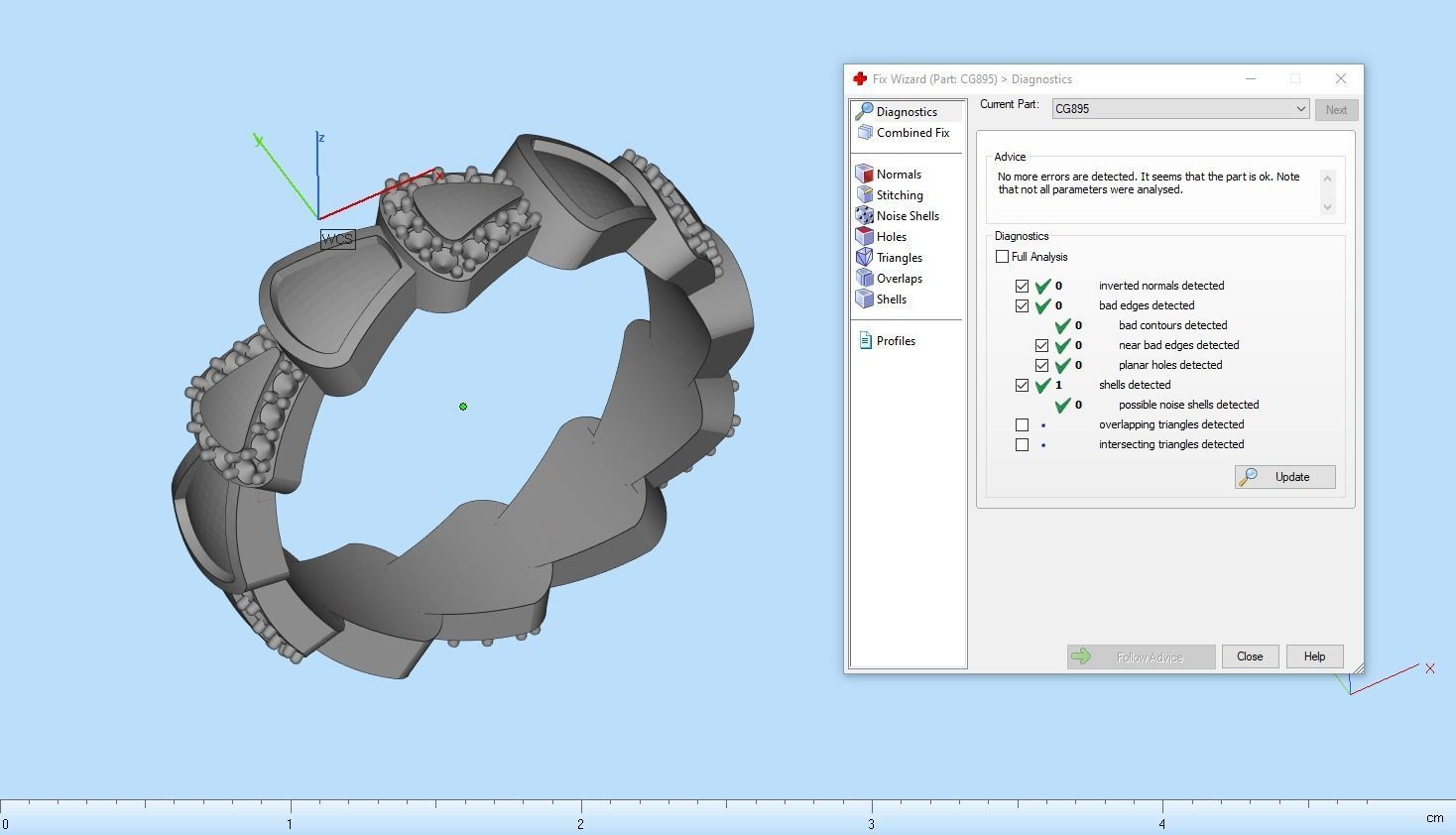Click green checkmark beside possible noise shells

click(x=1062, y=405)
